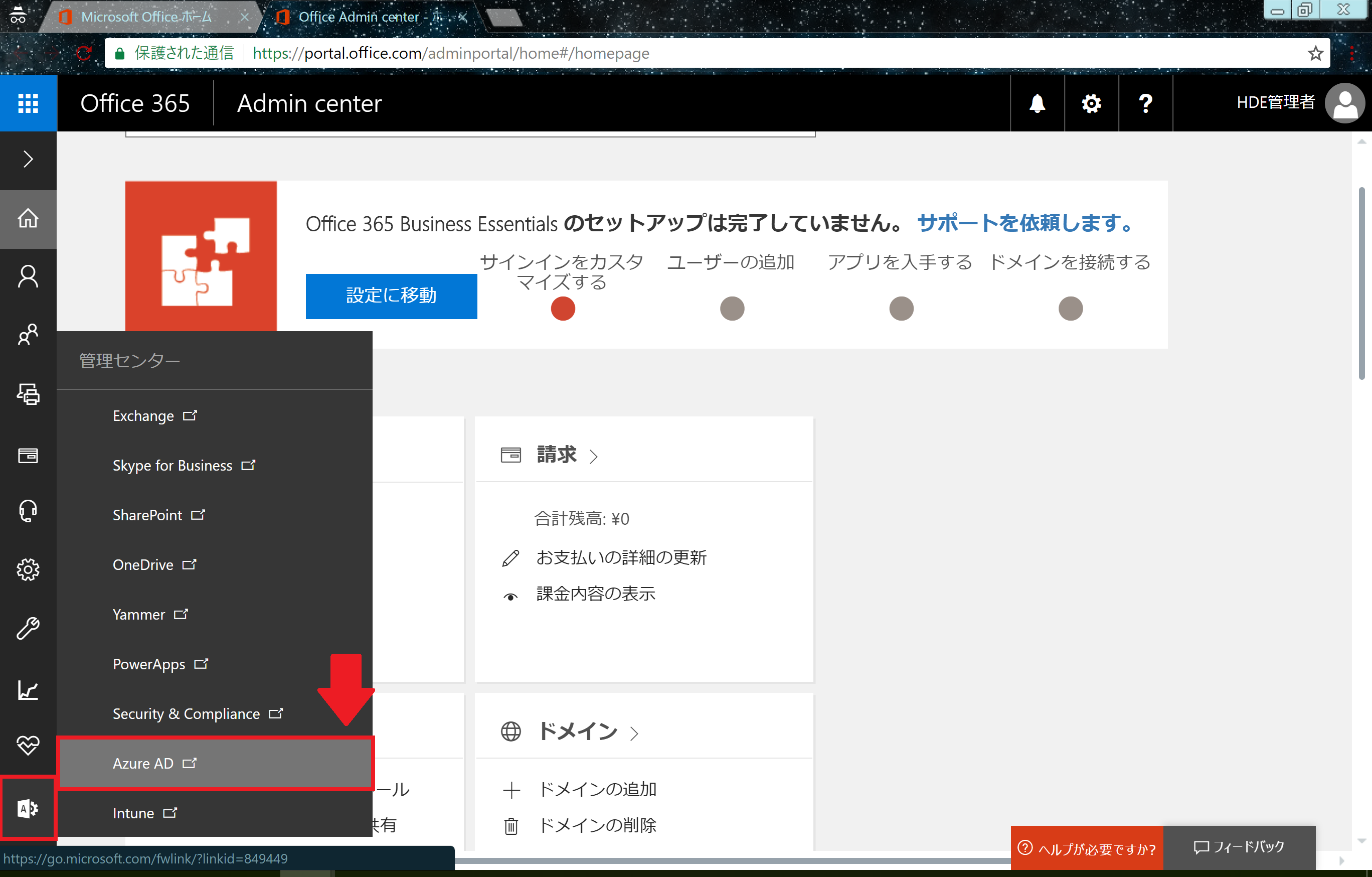Click Admin center header title
1372x877 pixels.
(309, 103)
